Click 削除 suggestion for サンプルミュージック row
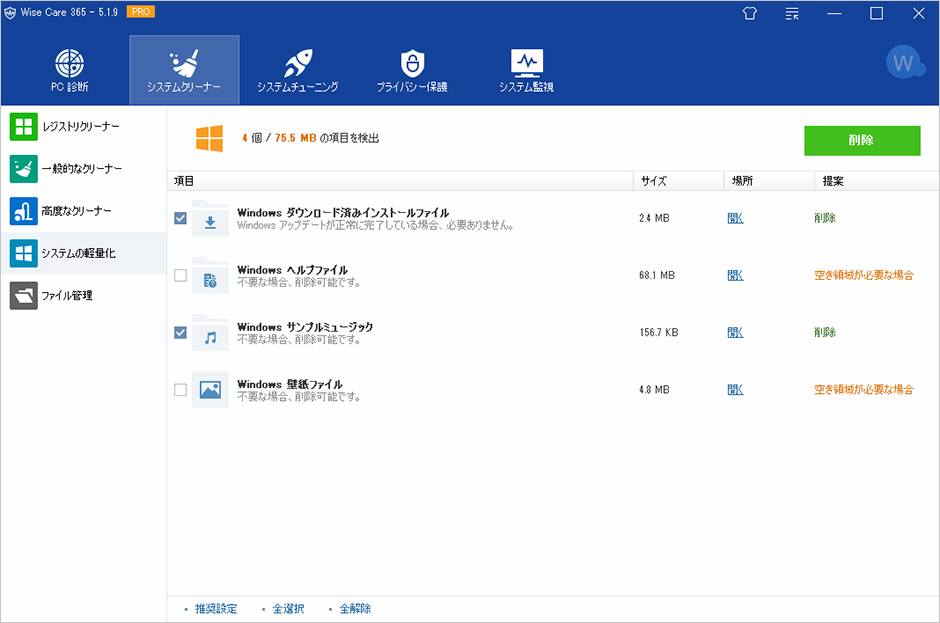Image resolution: width=940 pixels, height=623 pixels. [x=825, y=332]
